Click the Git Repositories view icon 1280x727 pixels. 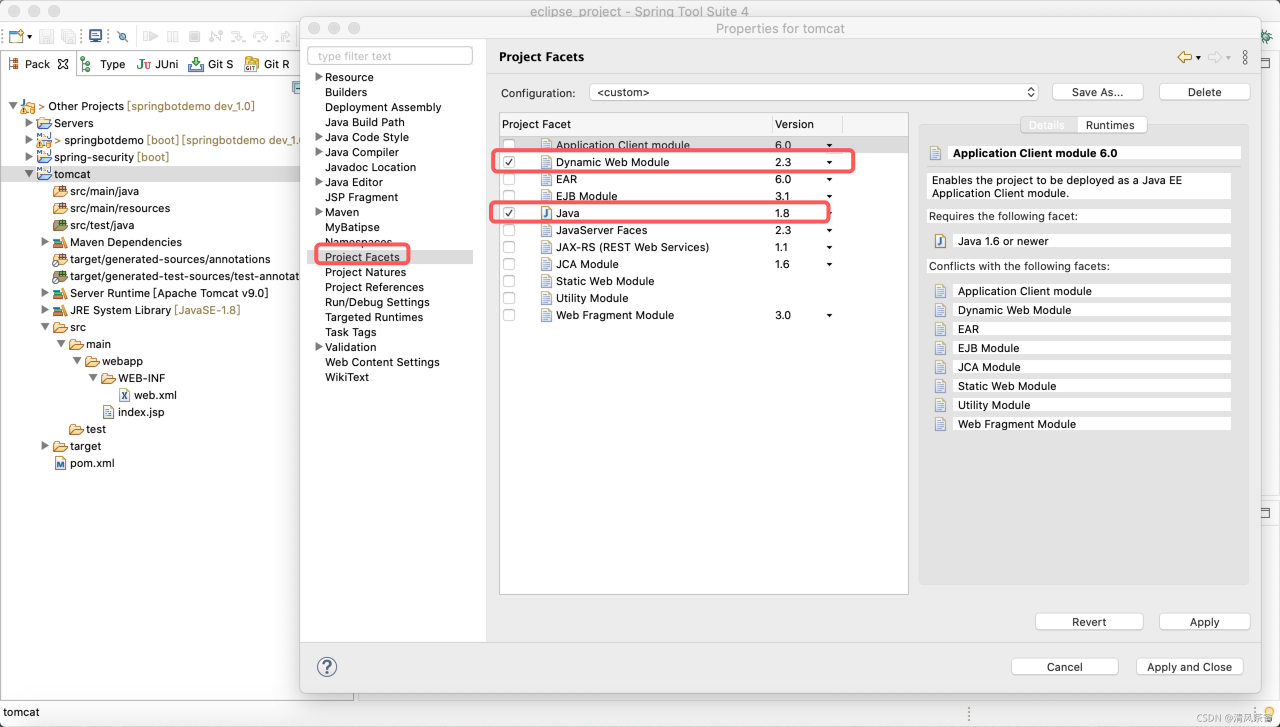tap(252, 64)
